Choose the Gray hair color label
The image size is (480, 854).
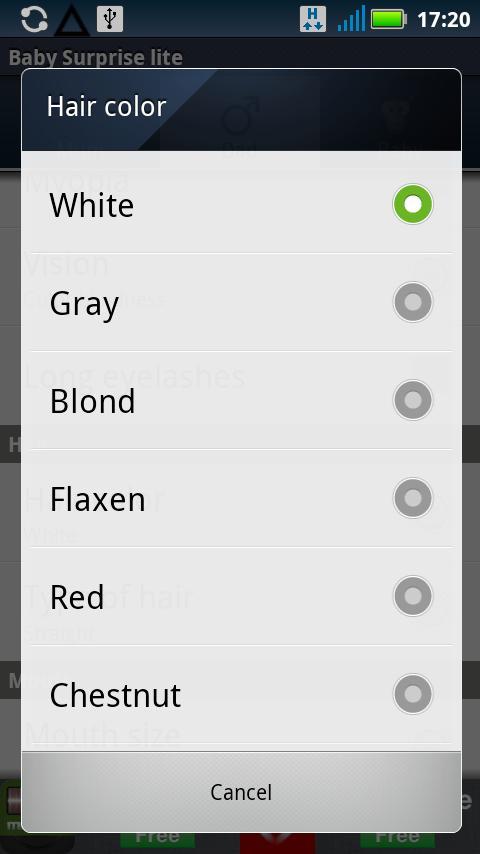pyautogui.click(x=84, y=305)
